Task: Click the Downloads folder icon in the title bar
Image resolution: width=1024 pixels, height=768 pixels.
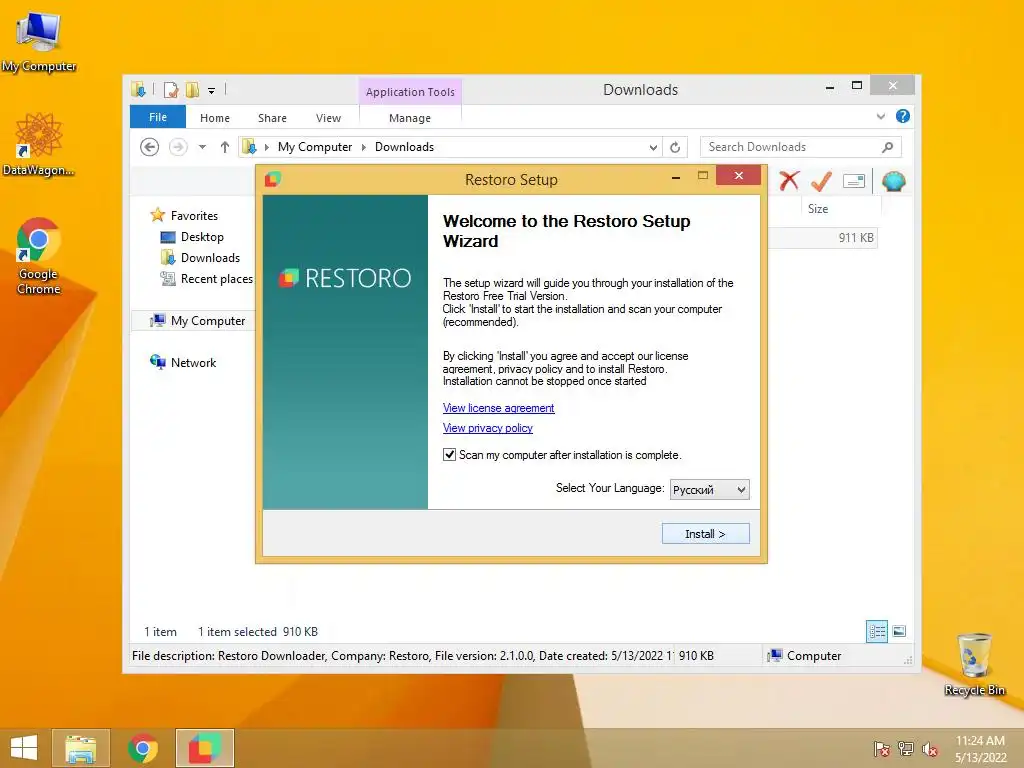Action: (138, 89)
